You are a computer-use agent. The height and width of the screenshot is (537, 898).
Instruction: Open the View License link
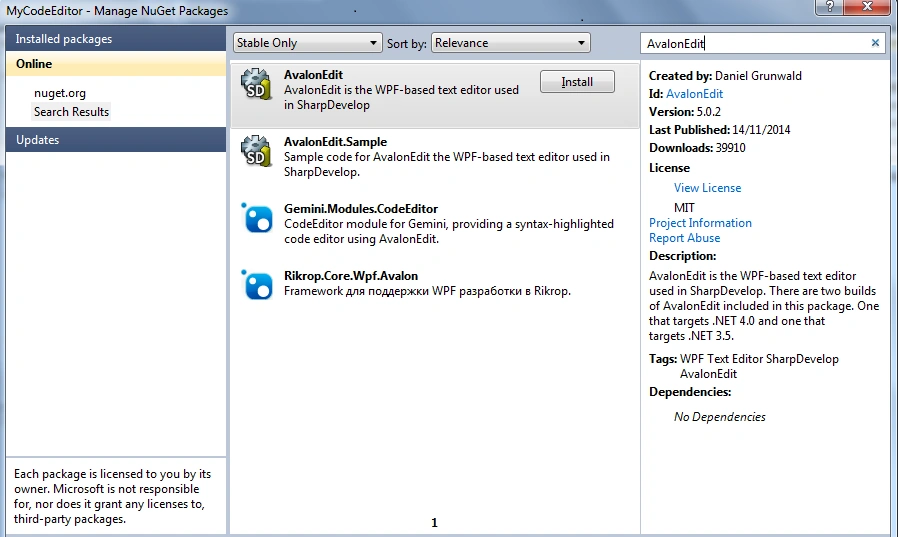pos(707,188)
